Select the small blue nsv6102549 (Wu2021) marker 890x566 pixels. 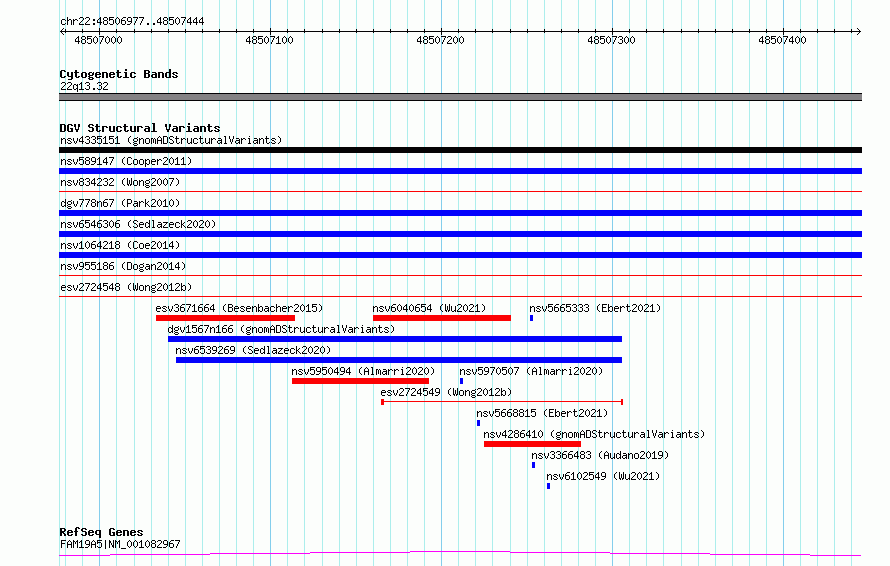(x=548, y=486)
